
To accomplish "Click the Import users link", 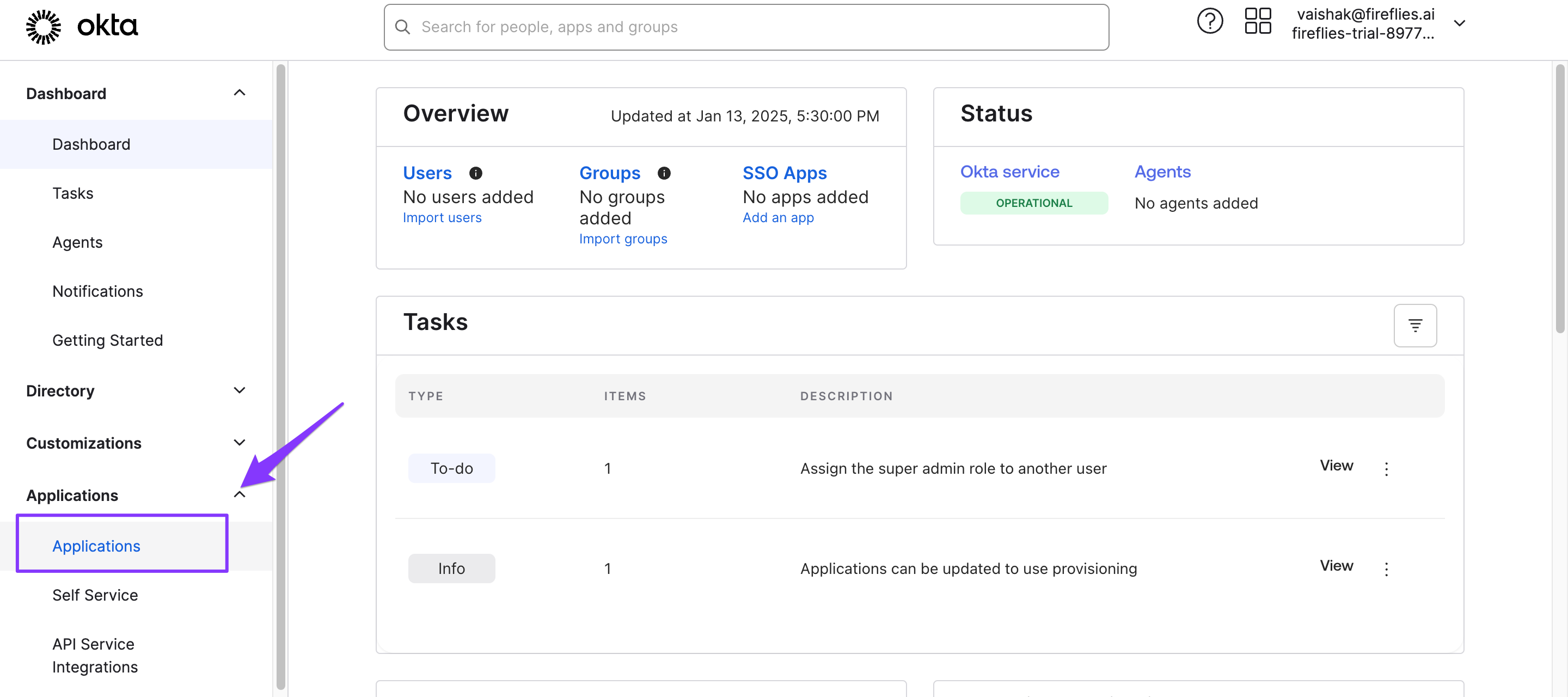I will tap(442, 218).
